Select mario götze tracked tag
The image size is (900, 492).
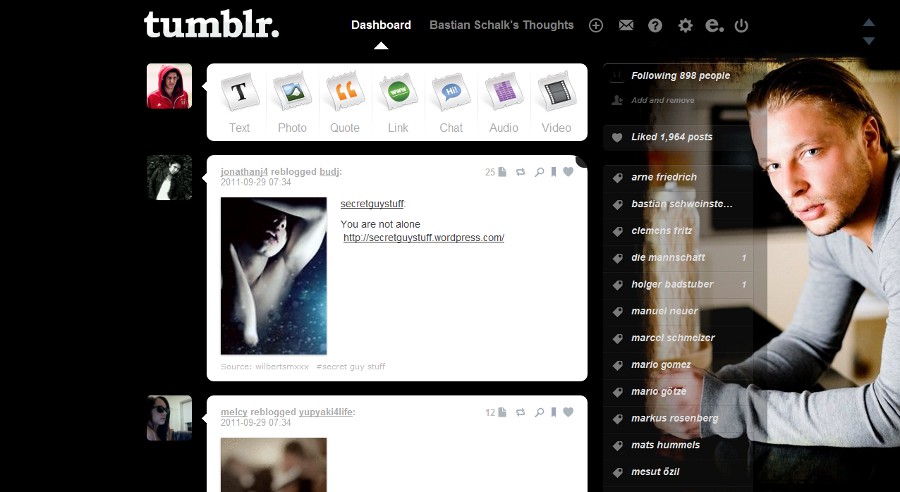(678, 392)
